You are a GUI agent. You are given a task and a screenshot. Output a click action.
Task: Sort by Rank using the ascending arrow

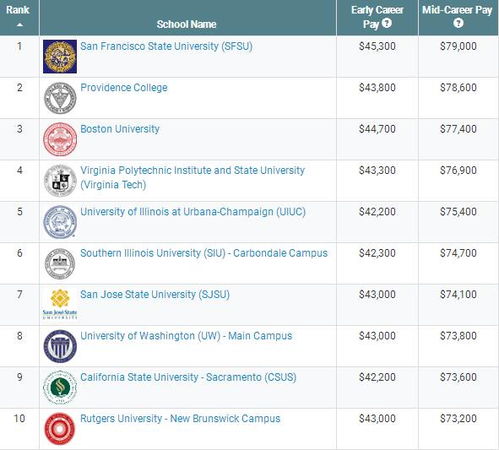click(20, 25)
